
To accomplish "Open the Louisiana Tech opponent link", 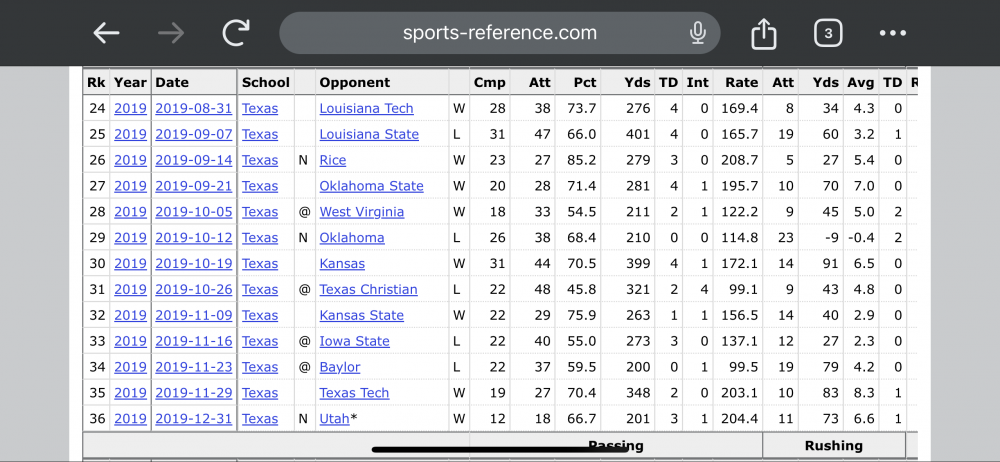I will point(366,108).
